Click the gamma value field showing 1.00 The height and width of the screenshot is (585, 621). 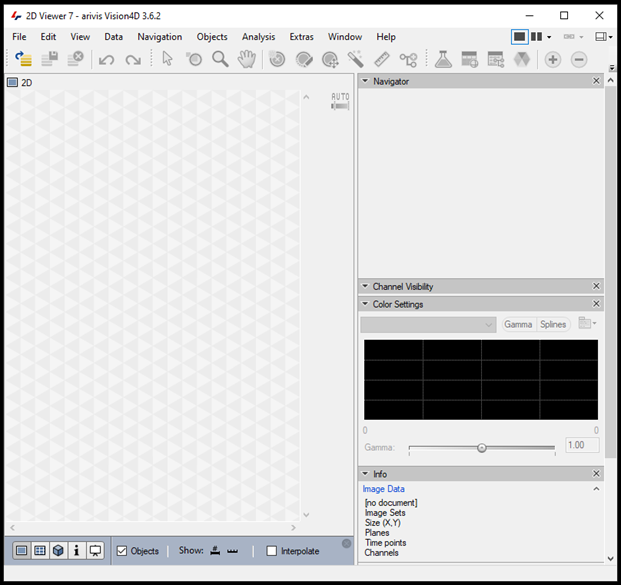(581, 446)
